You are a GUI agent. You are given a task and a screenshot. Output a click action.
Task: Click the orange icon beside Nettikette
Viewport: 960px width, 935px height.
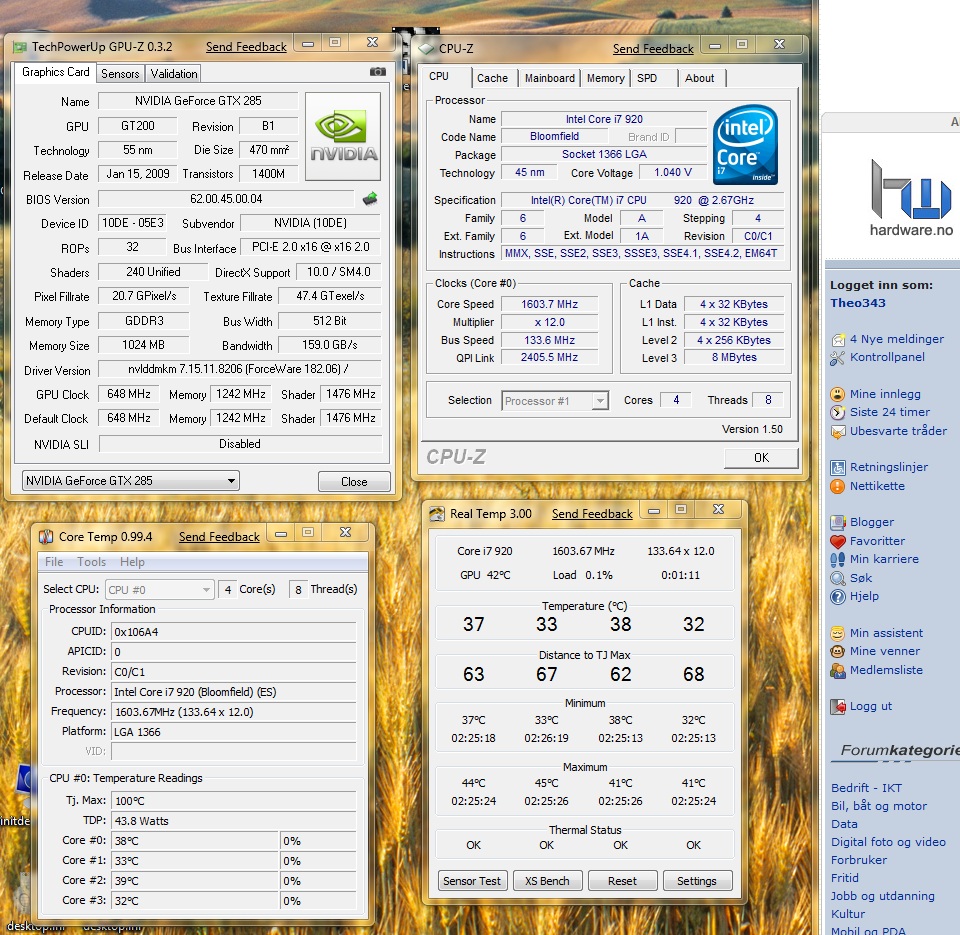(838, 486)
